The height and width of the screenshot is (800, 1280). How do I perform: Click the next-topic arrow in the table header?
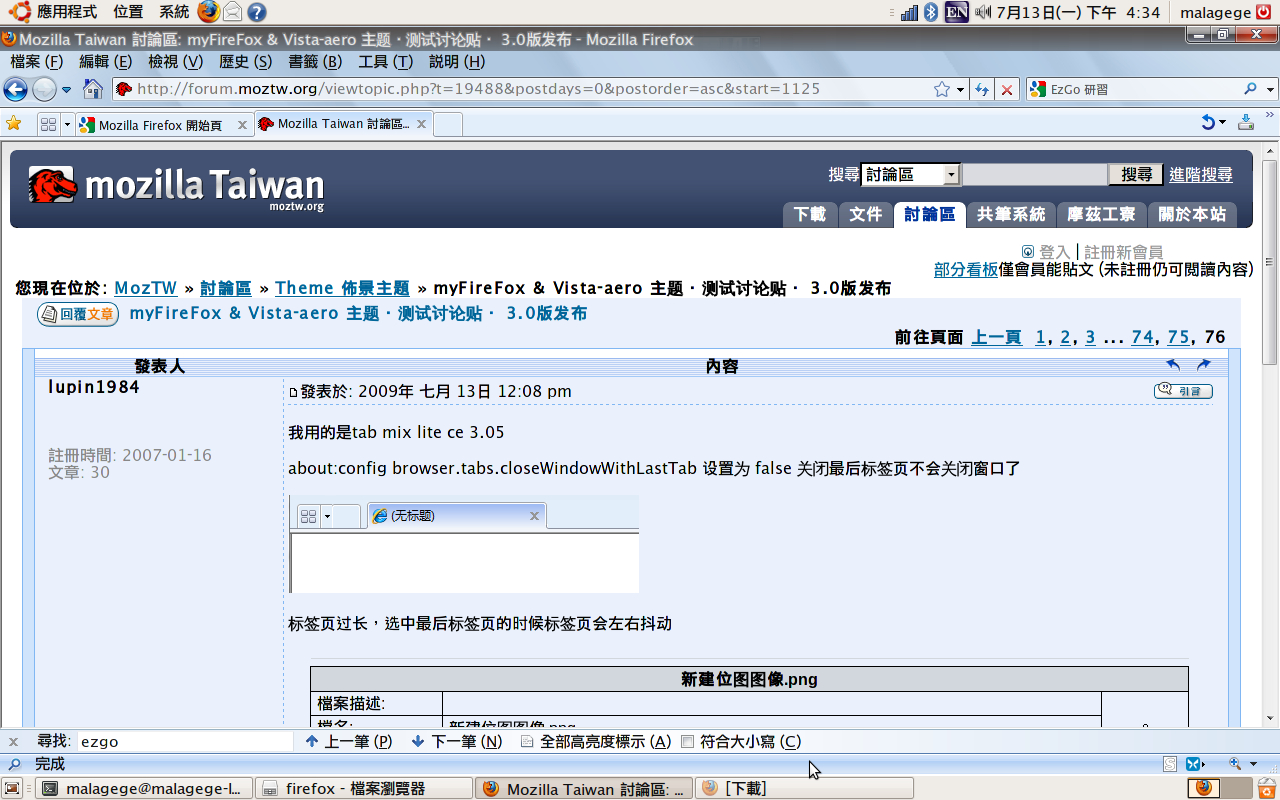click(1203, 366)
